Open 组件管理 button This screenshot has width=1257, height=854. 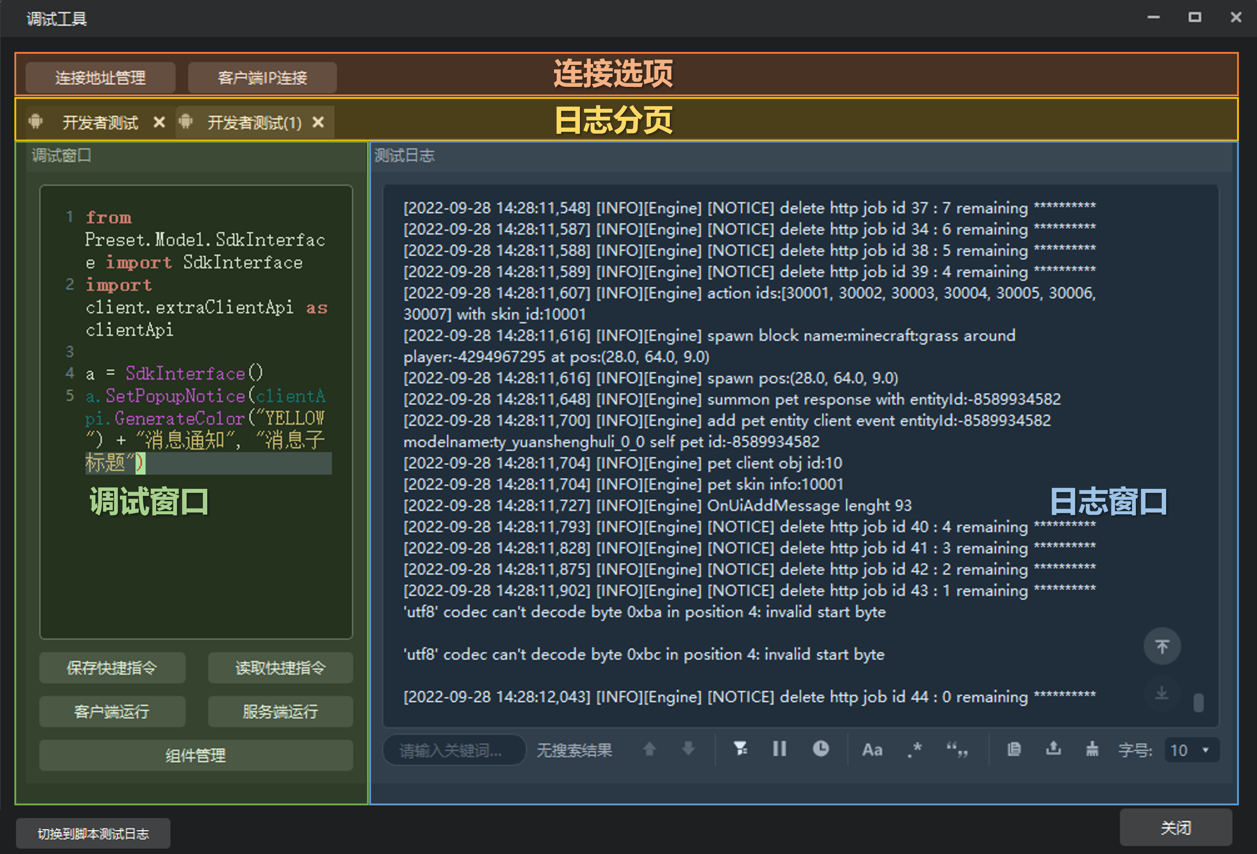[196, 756]
